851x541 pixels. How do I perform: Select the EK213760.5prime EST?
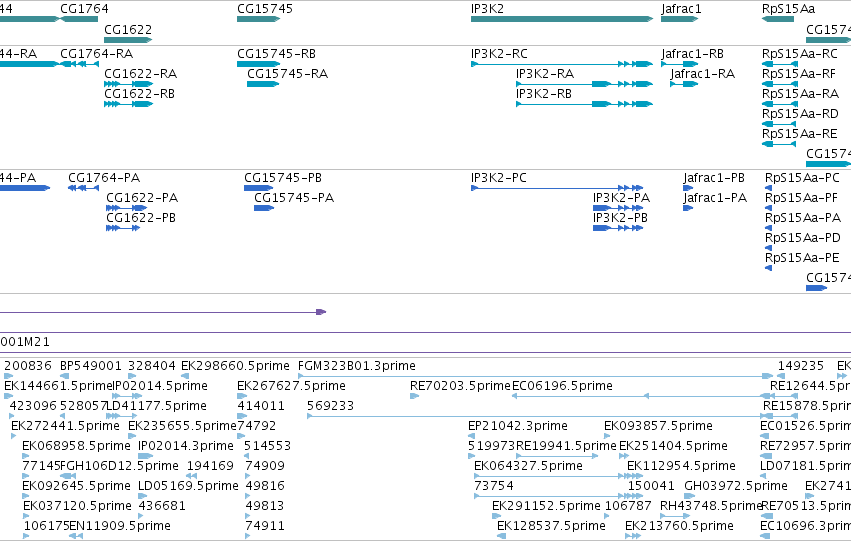point(633,537)
